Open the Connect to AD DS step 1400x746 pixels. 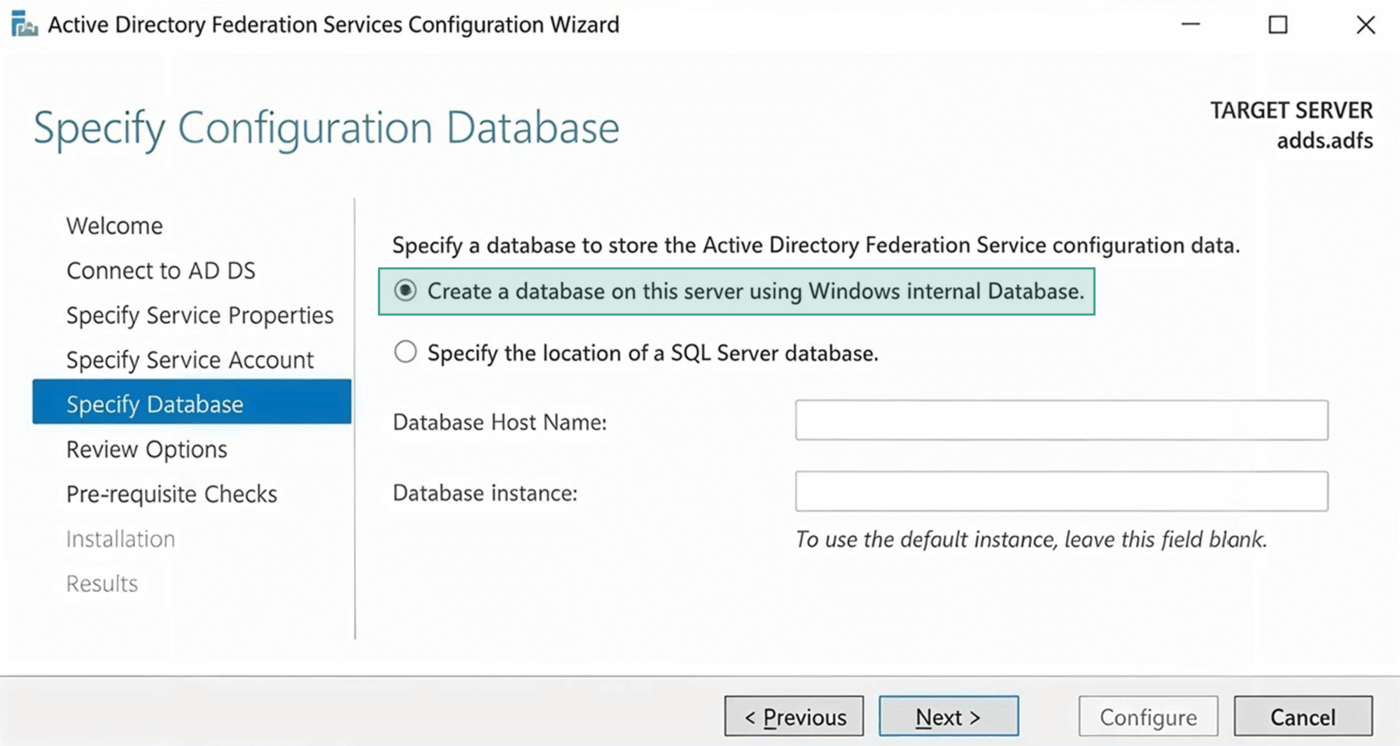tap(160, 271)
